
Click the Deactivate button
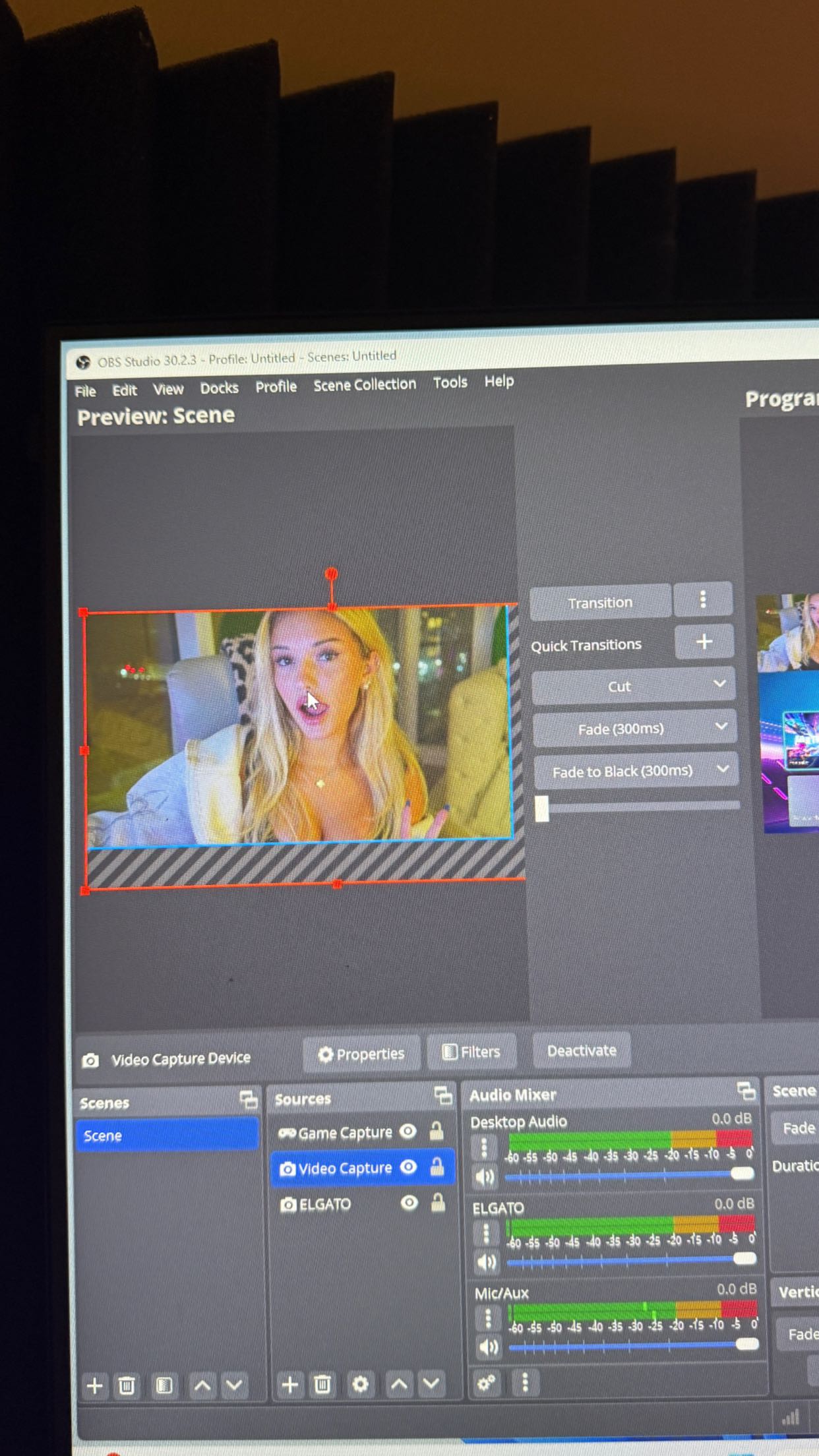click(x=581, y=1050)
